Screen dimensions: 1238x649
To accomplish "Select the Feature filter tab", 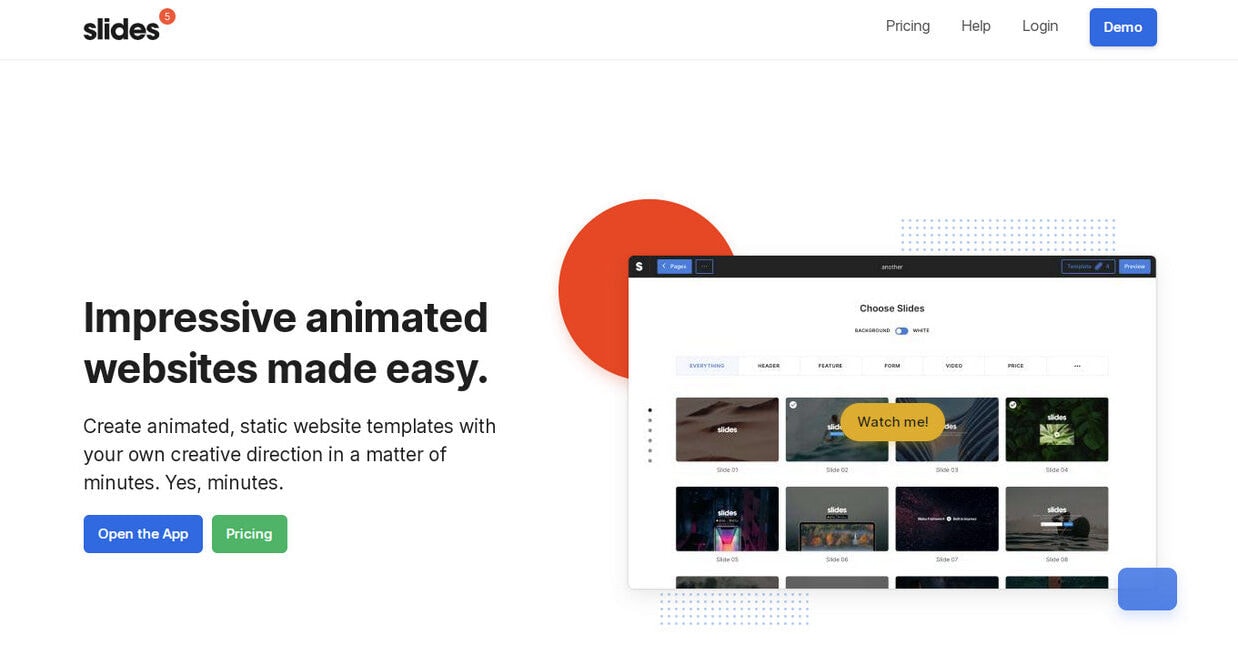I will coord(830,366).
